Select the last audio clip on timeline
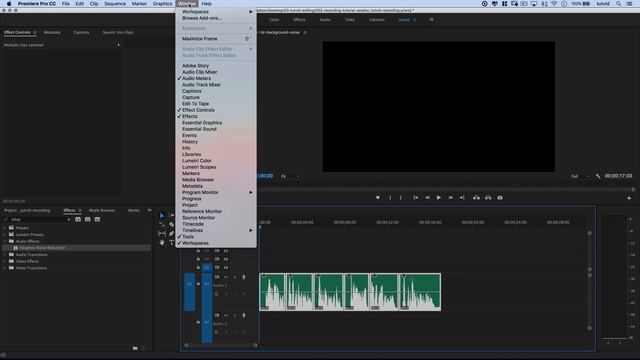 tap(420, 292)
